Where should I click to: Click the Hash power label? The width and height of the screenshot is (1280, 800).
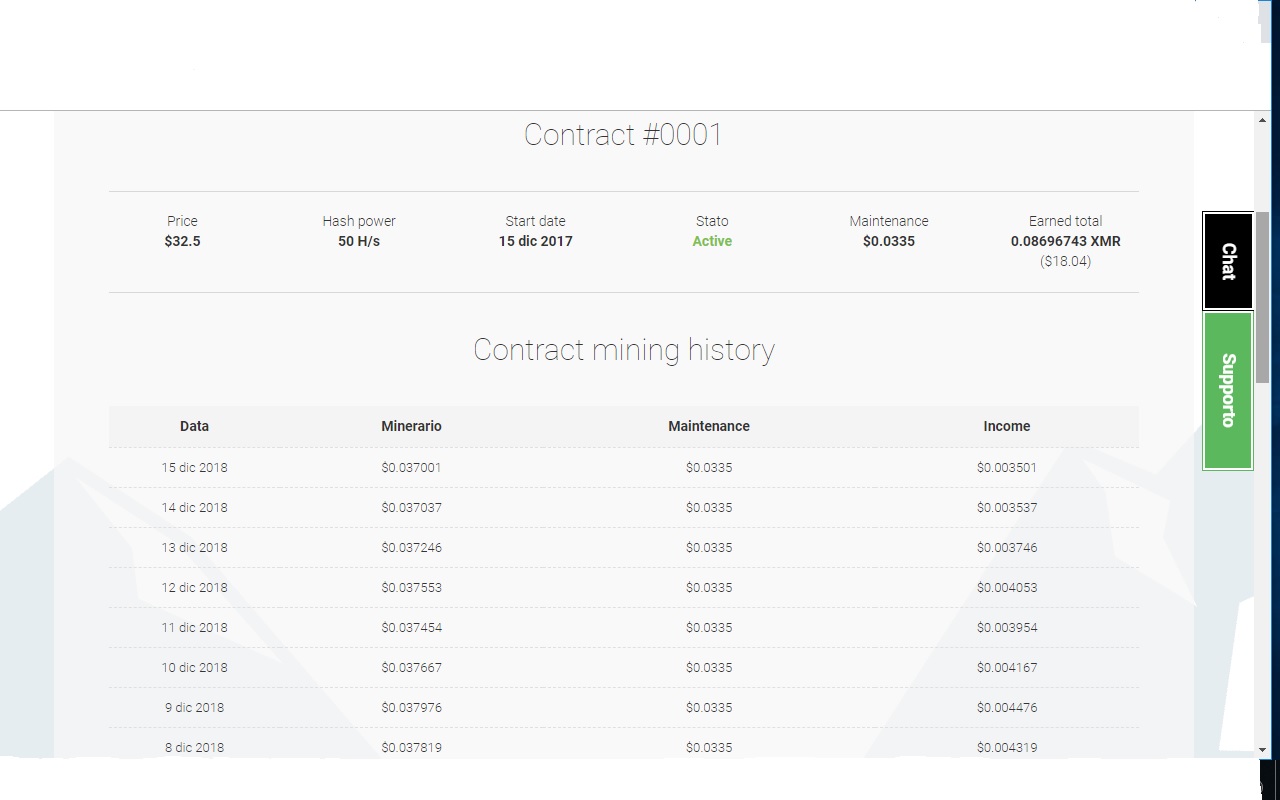click(x=359, y=221)
